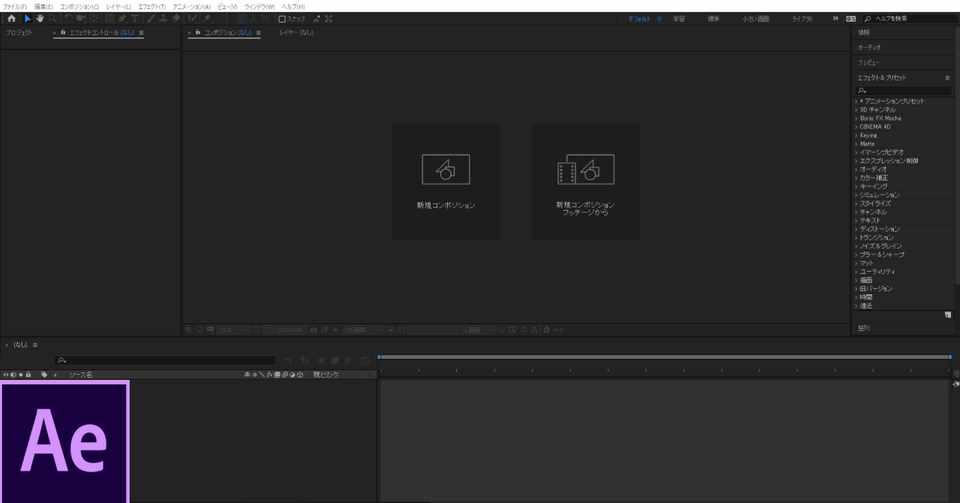Open the ウィンドウ menu
The image size is (960, 503).
259,6
